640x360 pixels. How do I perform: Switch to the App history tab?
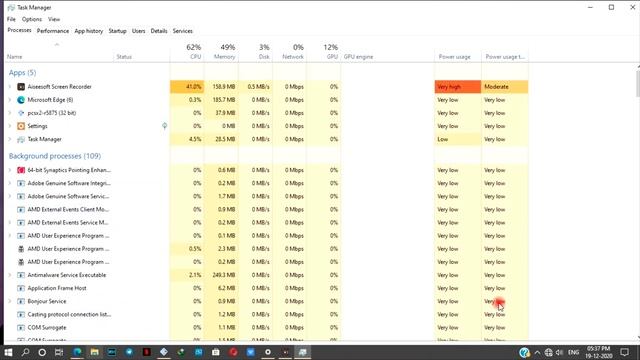coord(89,31)
